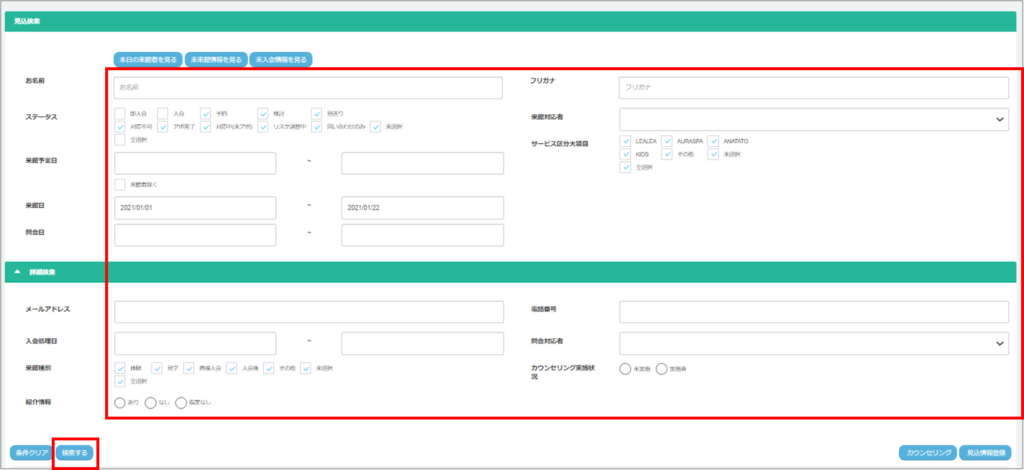Click the 見込情報登録 button
Image resolution: width=1024 pixels, height=470 pixels.
pos(987,453)
